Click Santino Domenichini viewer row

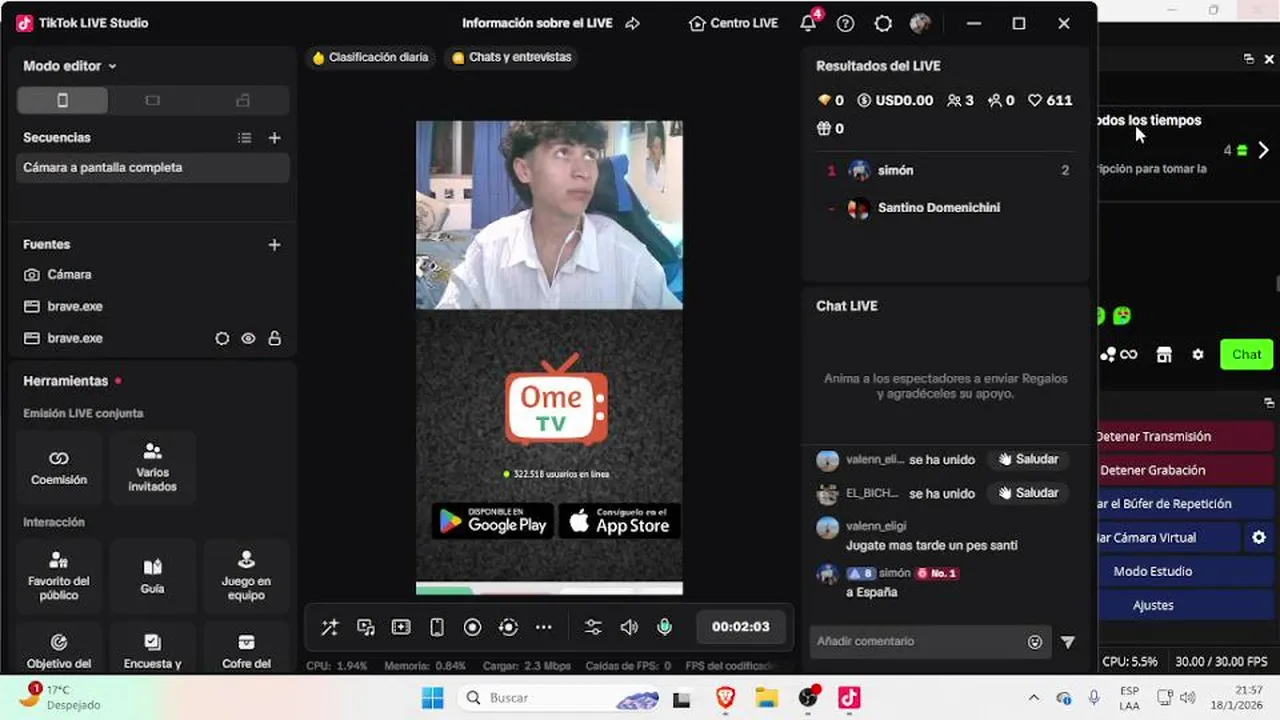point(946,208)
